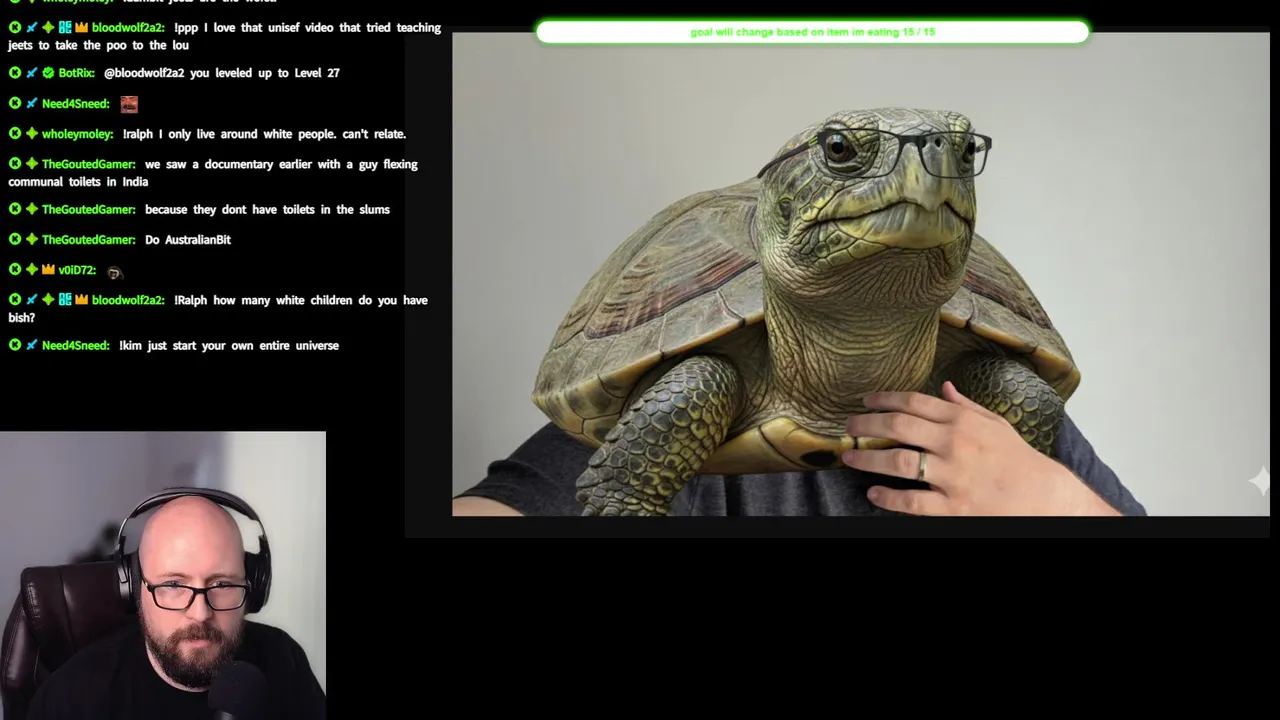Open the bloodwolf2a2 username on the !ppp message
The image size is (1280, 720).
coord(128,28)
